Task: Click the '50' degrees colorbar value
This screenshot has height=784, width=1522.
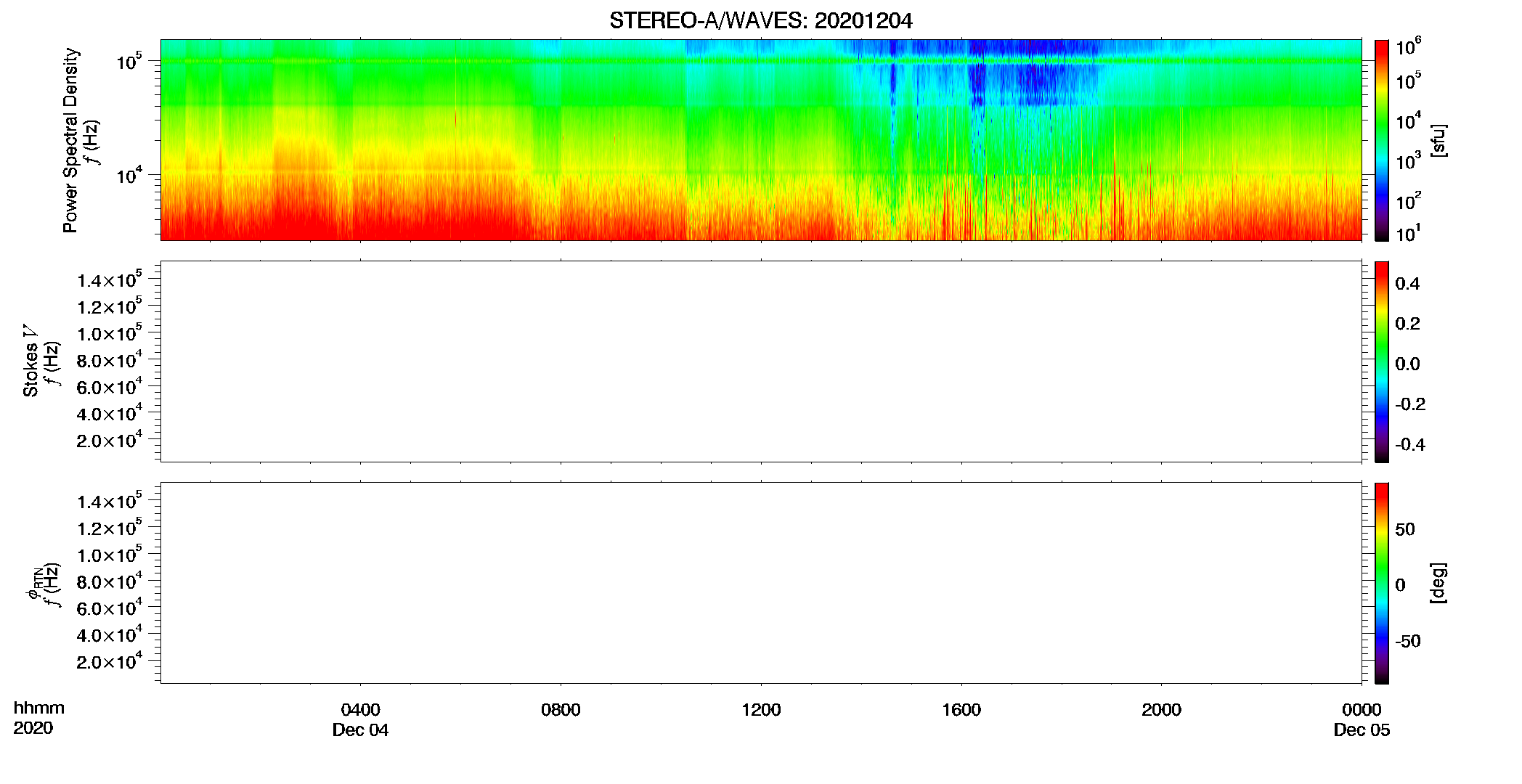Action: (1405, 529)
